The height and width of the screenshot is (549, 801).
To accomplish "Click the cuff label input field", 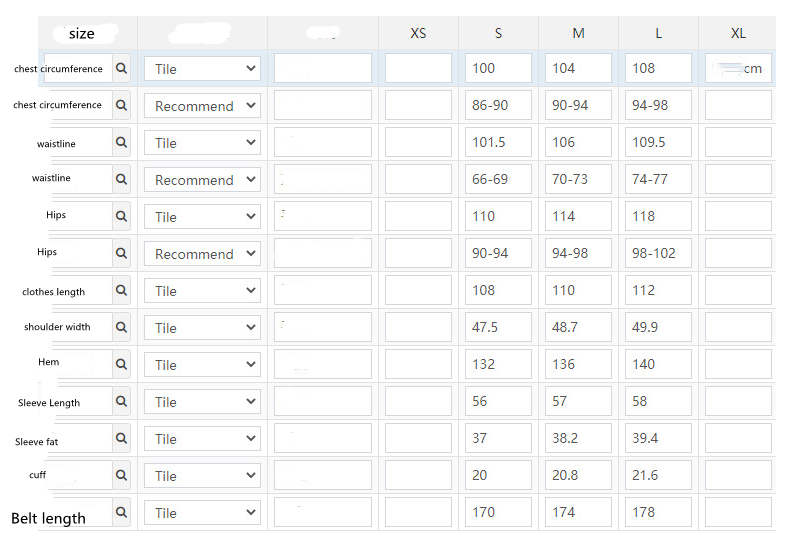I will (78, 476).
